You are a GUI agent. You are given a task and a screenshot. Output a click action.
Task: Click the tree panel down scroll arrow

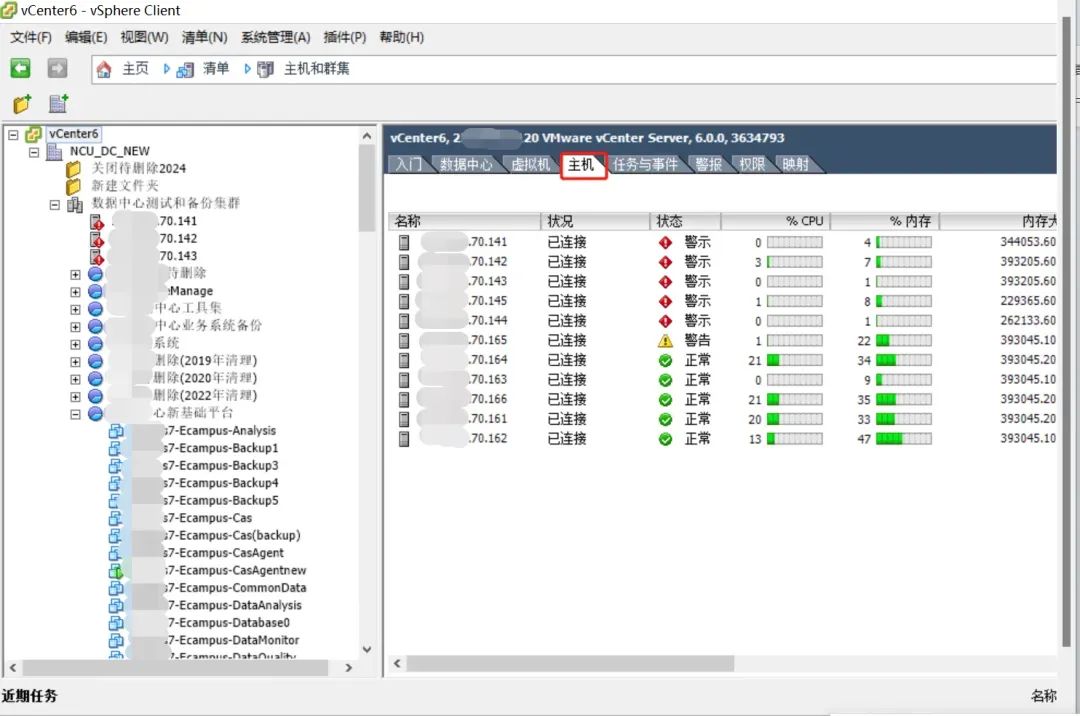tap(367, 649)
